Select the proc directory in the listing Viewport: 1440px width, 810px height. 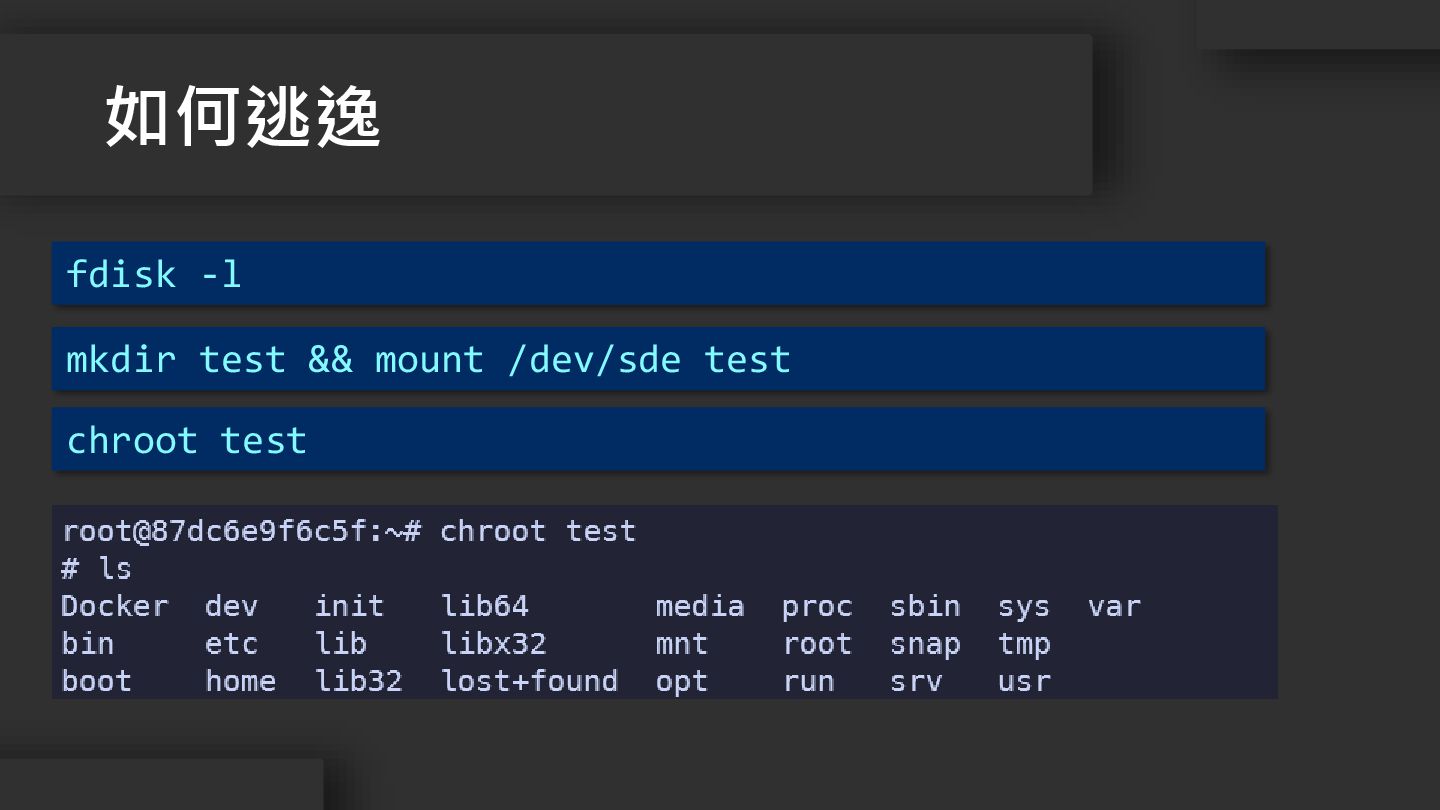(x=816, y=606)
